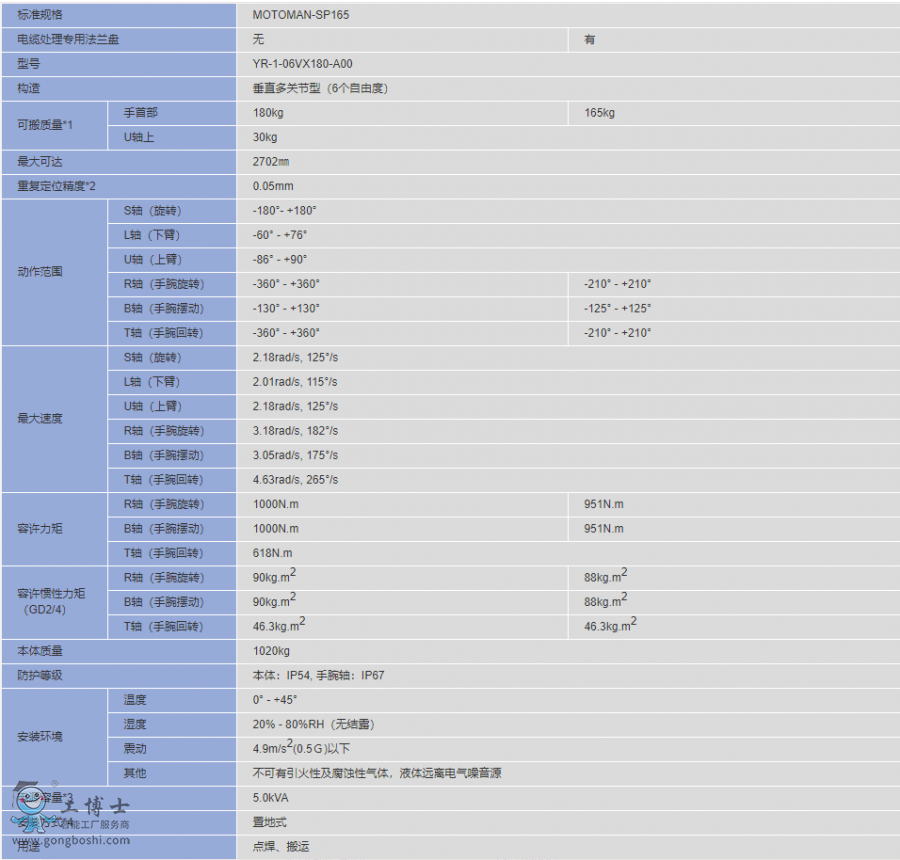Select the "-125° - +125°" B-axis range

(x=617, y=308)
